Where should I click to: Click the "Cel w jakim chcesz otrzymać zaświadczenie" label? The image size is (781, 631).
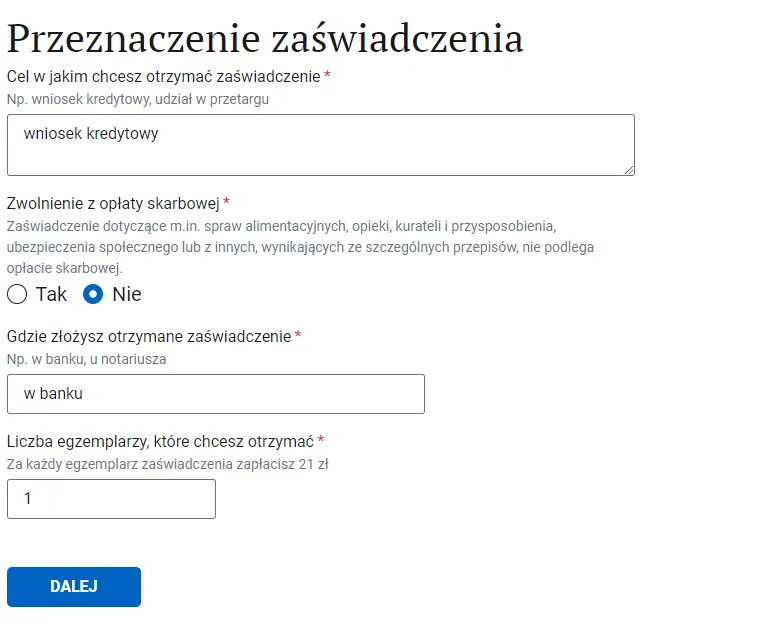pos(163,76)
